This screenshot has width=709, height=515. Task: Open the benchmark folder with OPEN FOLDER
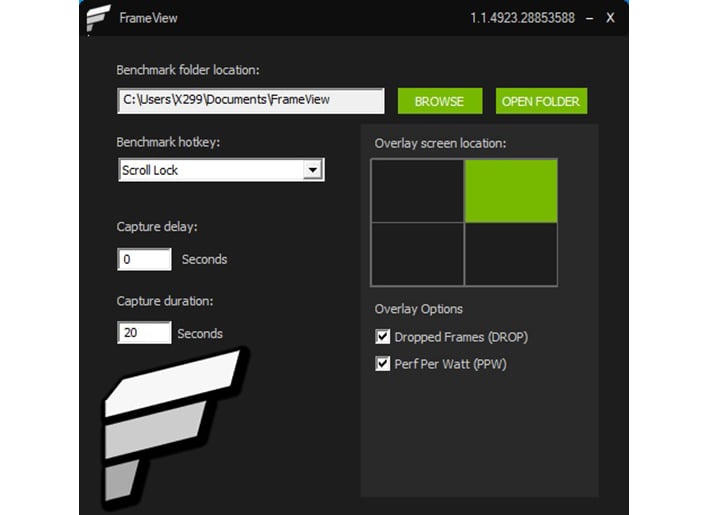[x=541, y=101]
